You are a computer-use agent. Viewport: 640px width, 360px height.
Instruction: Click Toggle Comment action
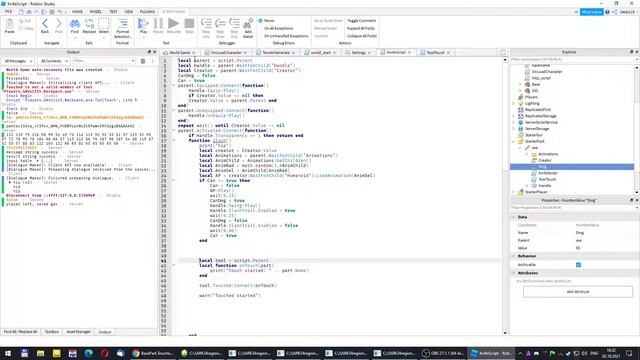[x=362, y=20]
